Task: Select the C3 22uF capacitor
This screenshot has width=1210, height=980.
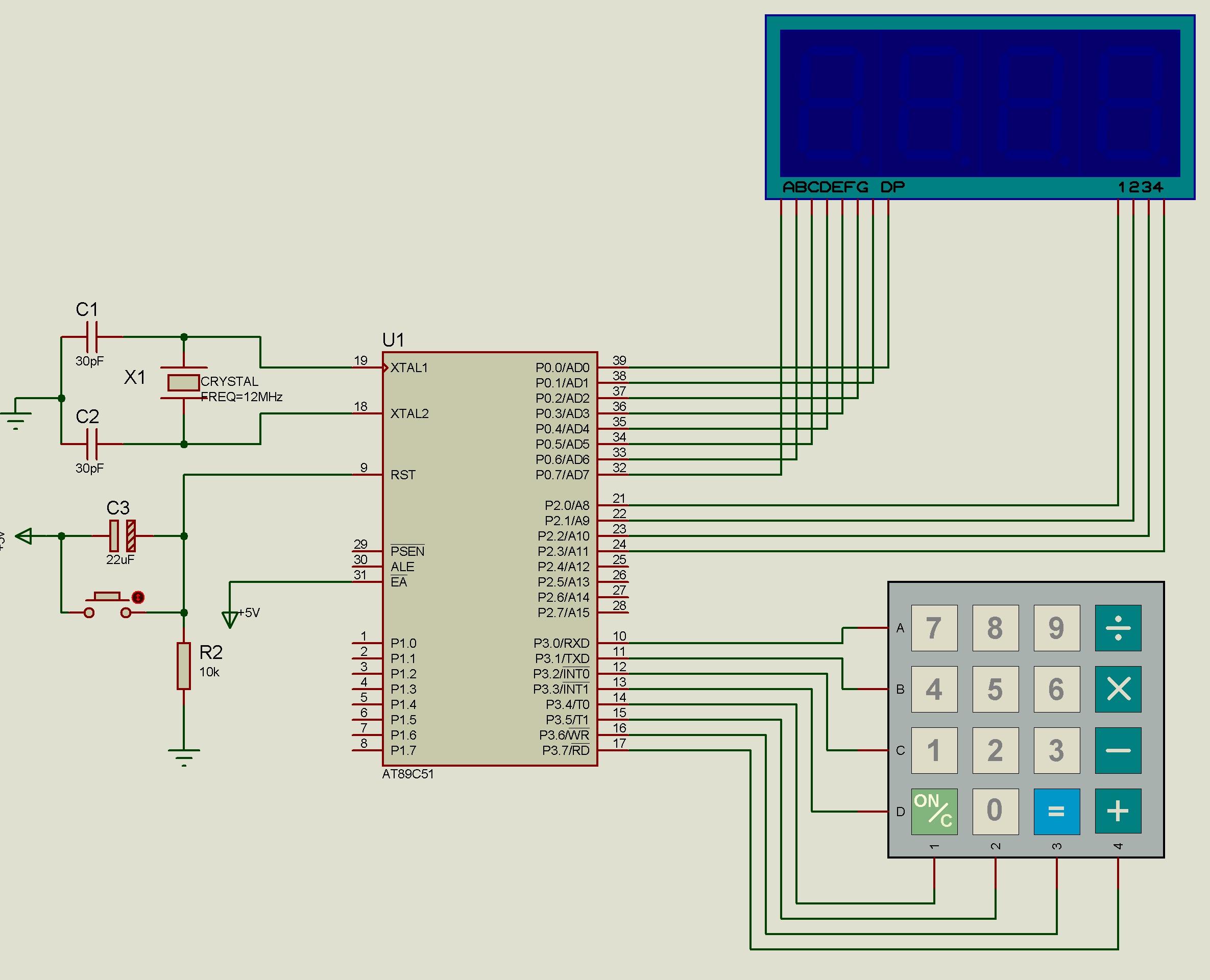Action: (x=122, y=536)
